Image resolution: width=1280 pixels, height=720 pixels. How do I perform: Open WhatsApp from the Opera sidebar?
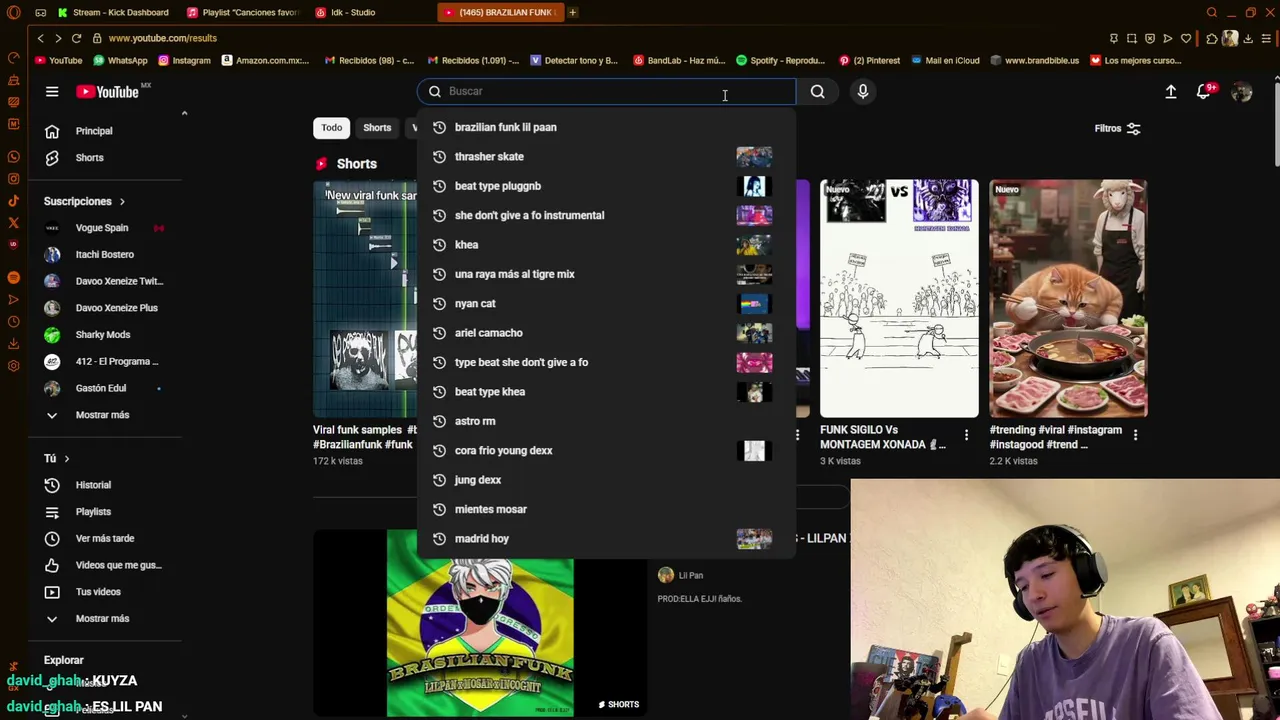[13, 157]
